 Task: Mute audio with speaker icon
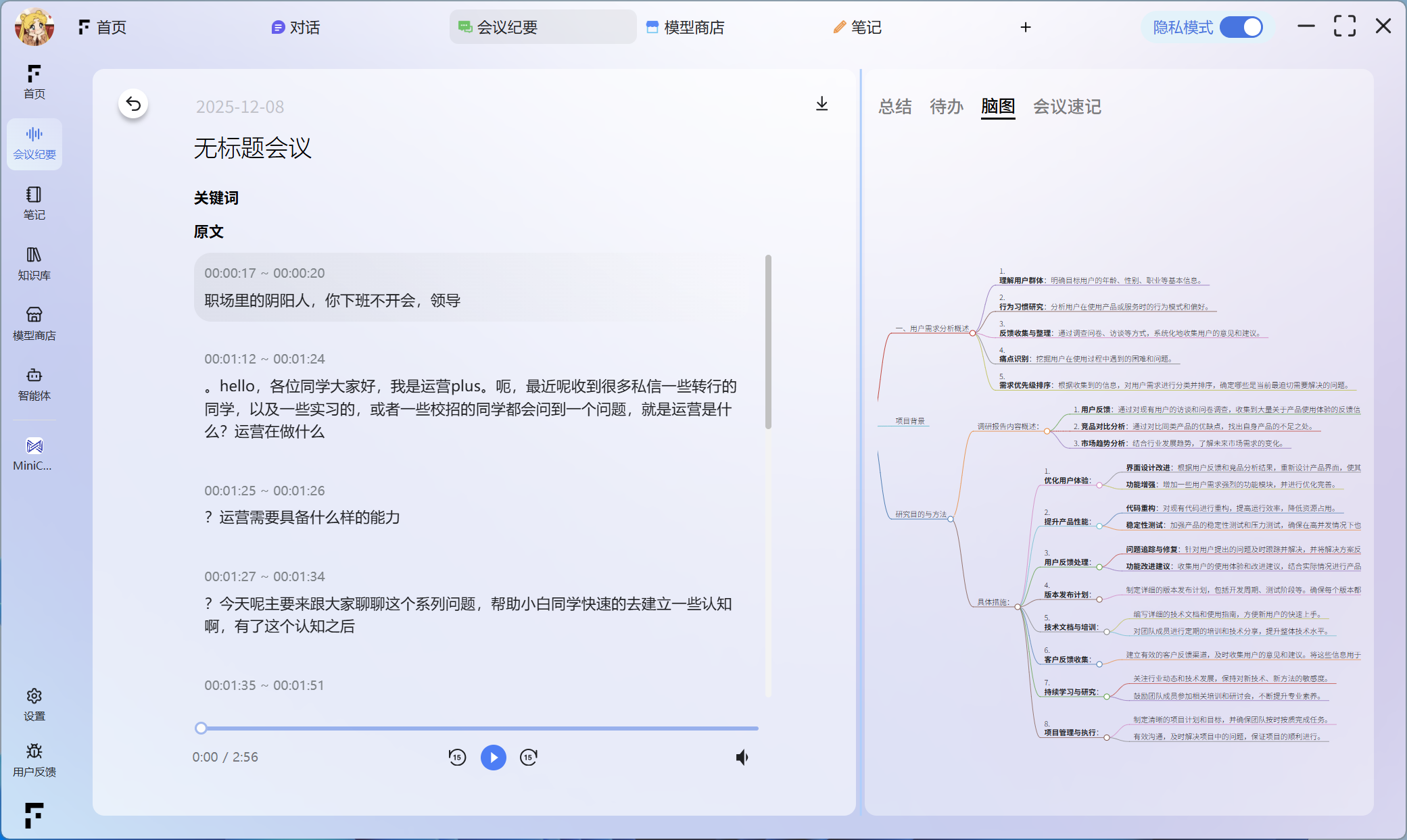pos(742,757)
